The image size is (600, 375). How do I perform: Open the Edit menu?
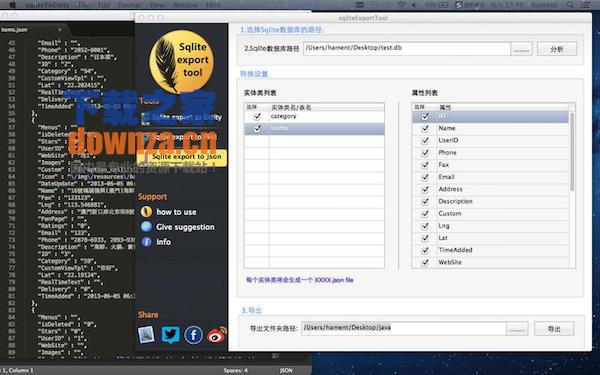coord(104,5)
